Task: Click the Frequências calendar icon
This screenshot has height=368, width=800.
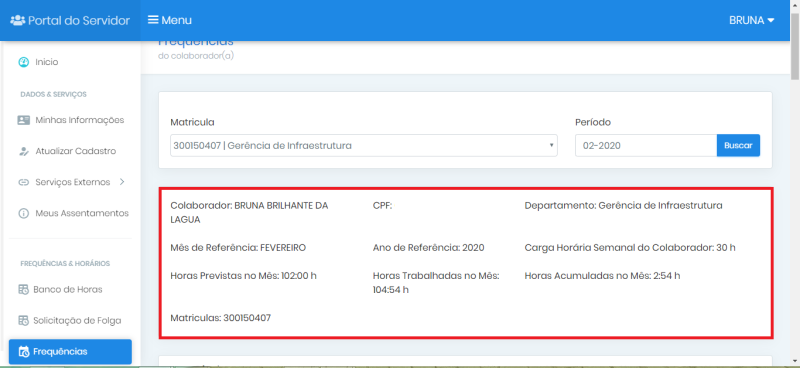Action: coord(23,352)
